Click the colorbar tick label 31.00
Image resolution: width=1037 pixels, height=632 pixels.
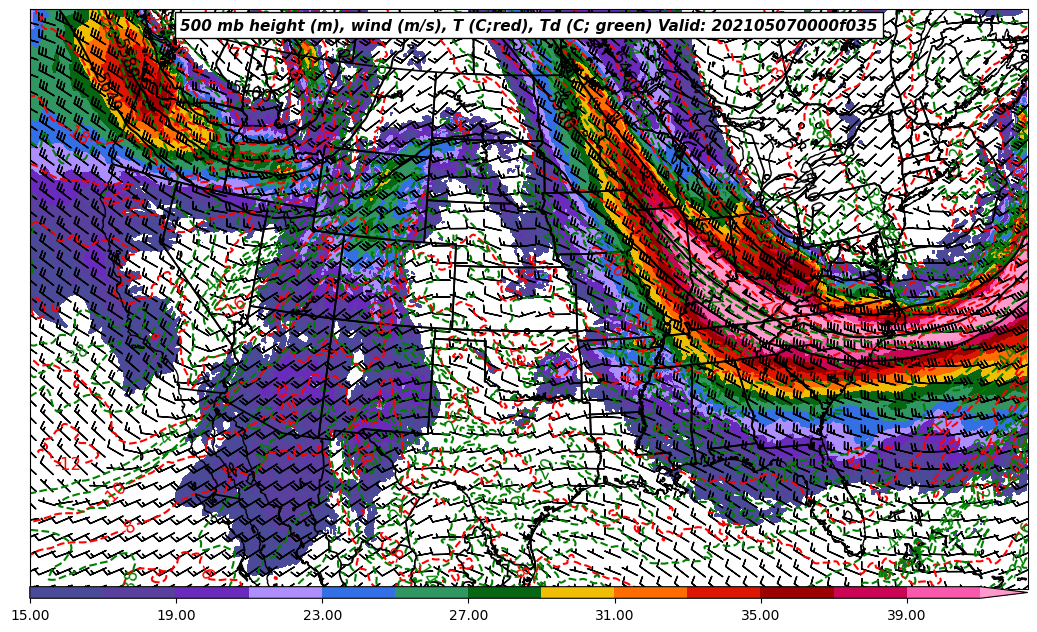point(614,615)
